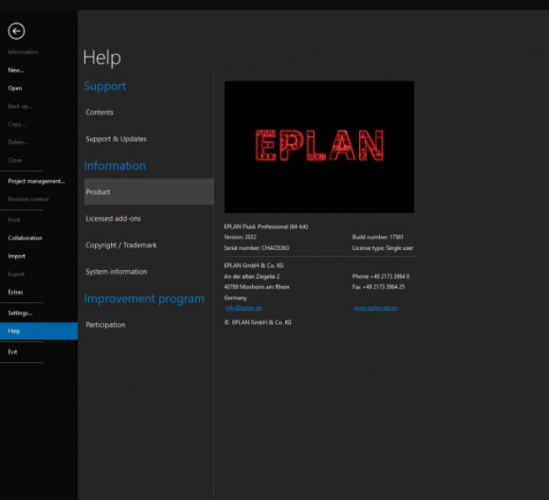The height and width of the screenshot is (500, 549).
Task: Click EPLAN Fluid Professional product name
Action: click(x=266, y=227)
